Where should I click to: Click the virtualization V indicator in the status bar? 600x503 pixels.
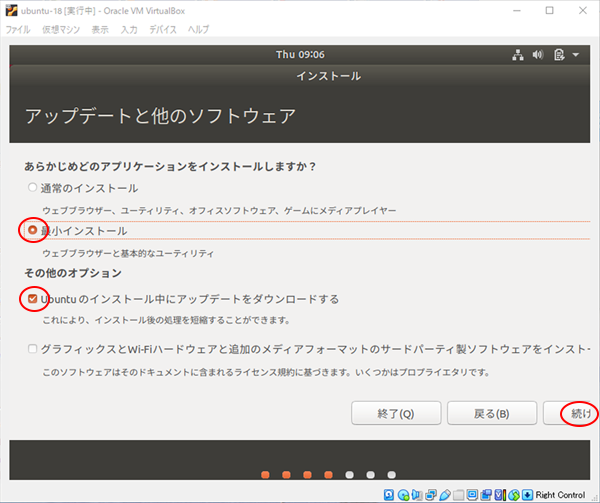click(x=499, y=495)
